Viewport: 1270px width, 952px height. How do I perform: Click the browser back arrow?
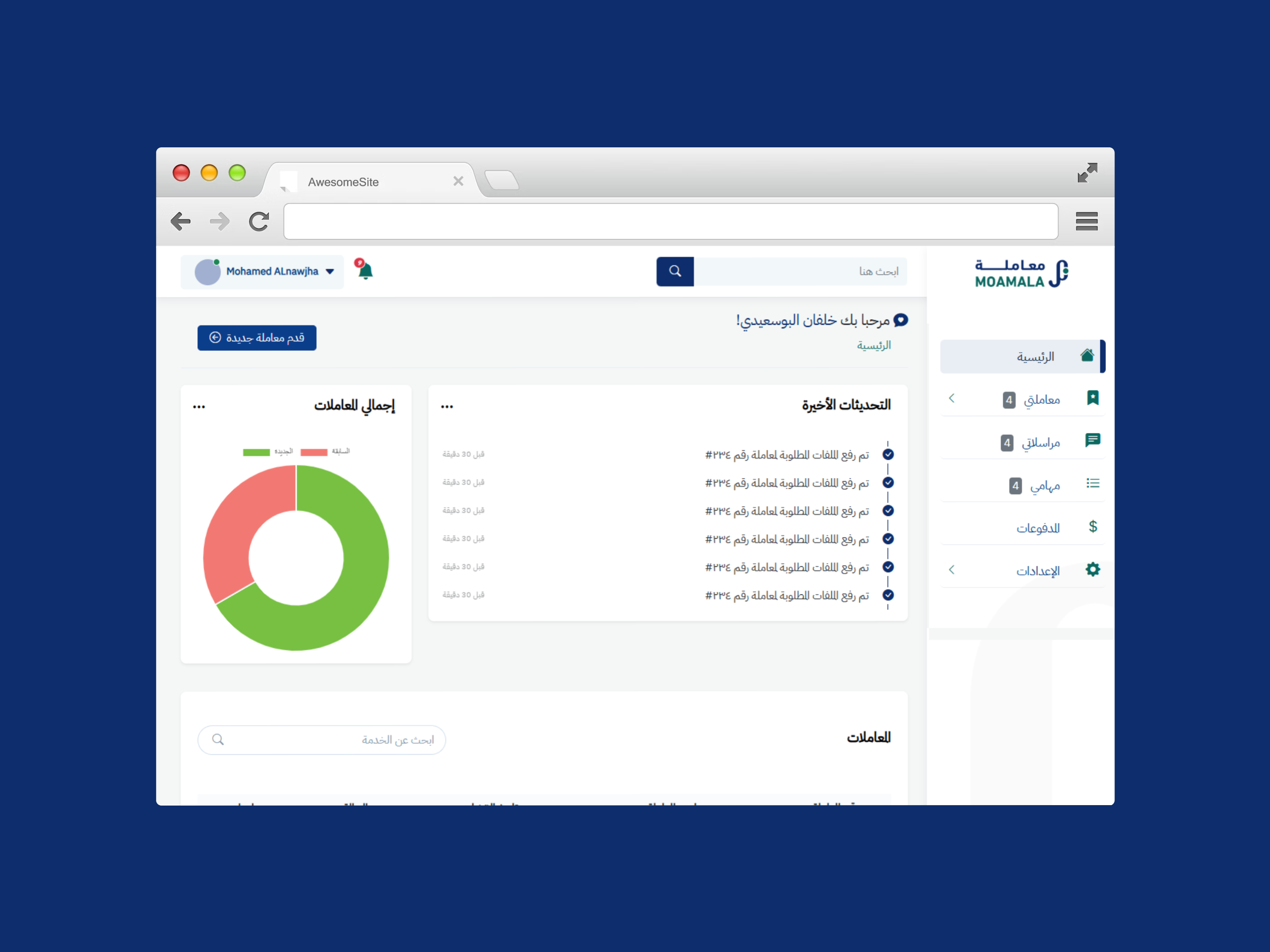(x=181, y=221)
